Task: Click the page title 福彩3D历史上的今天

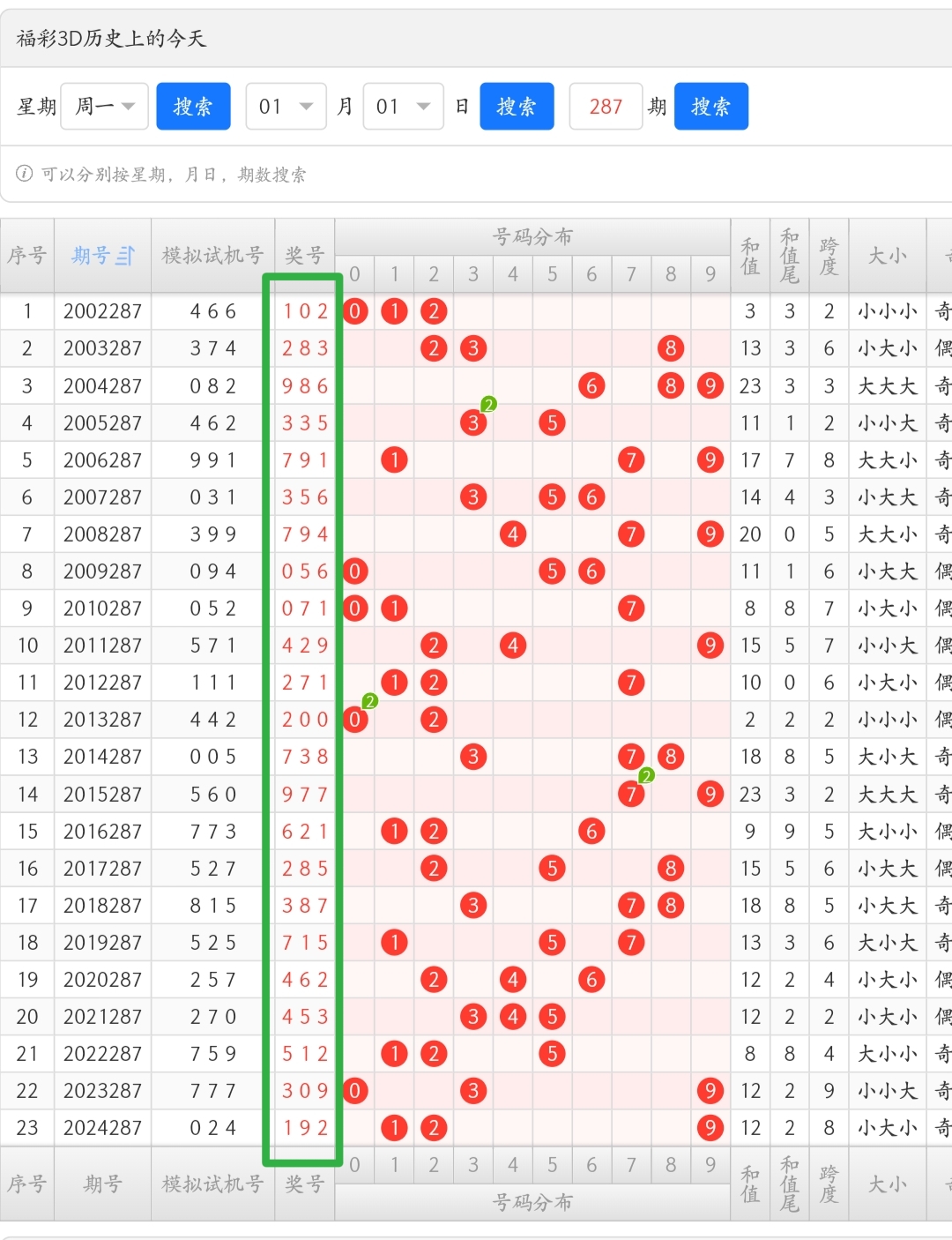Action: pos(111,38)
